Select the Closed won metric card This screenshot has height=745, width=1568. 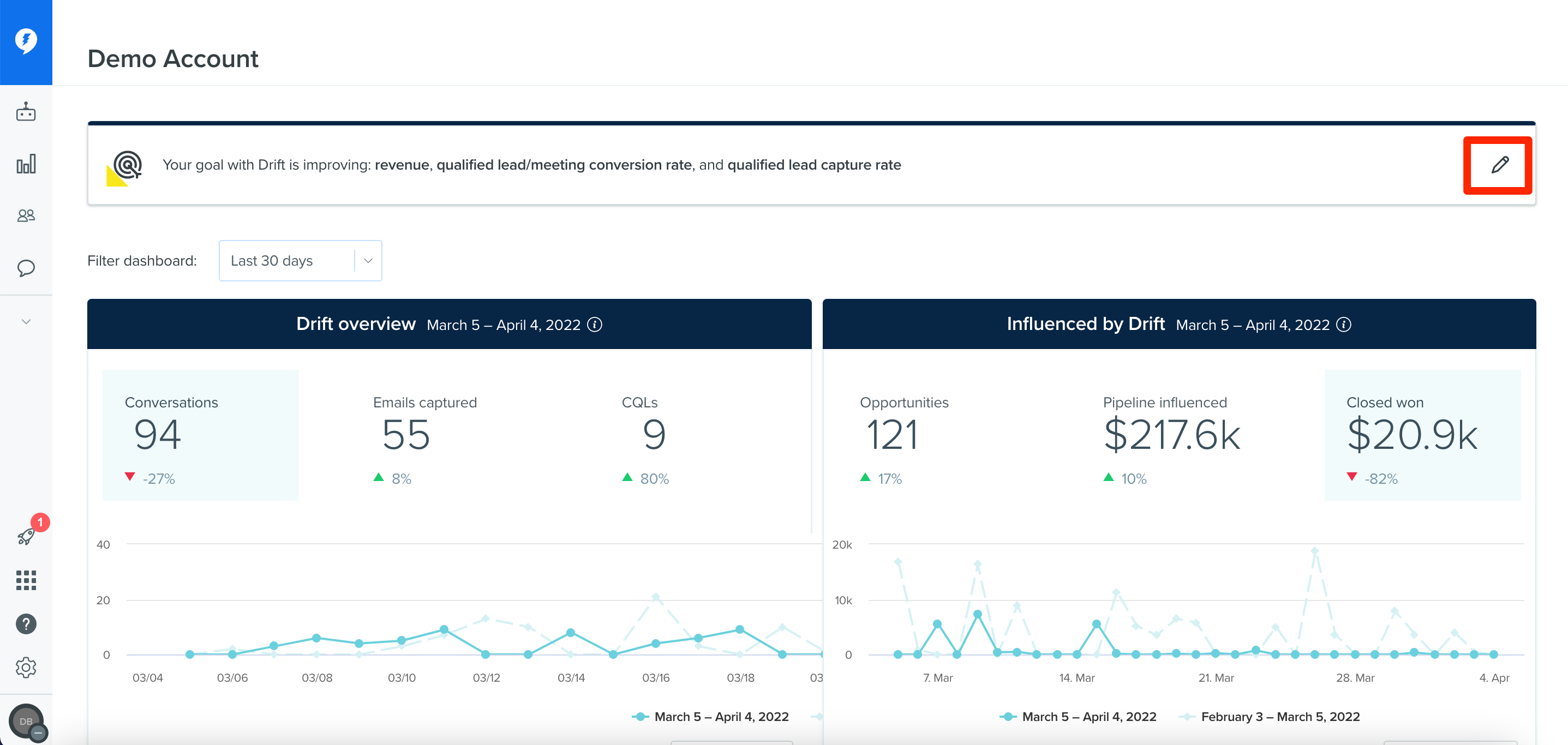(1422, 435)
